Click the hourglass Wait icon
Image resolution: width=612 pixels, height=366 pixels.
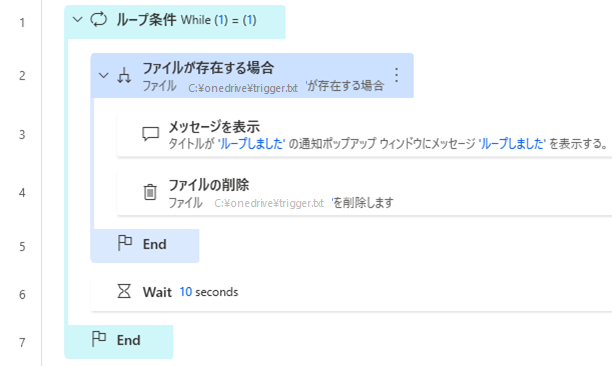tap(124, 291)
